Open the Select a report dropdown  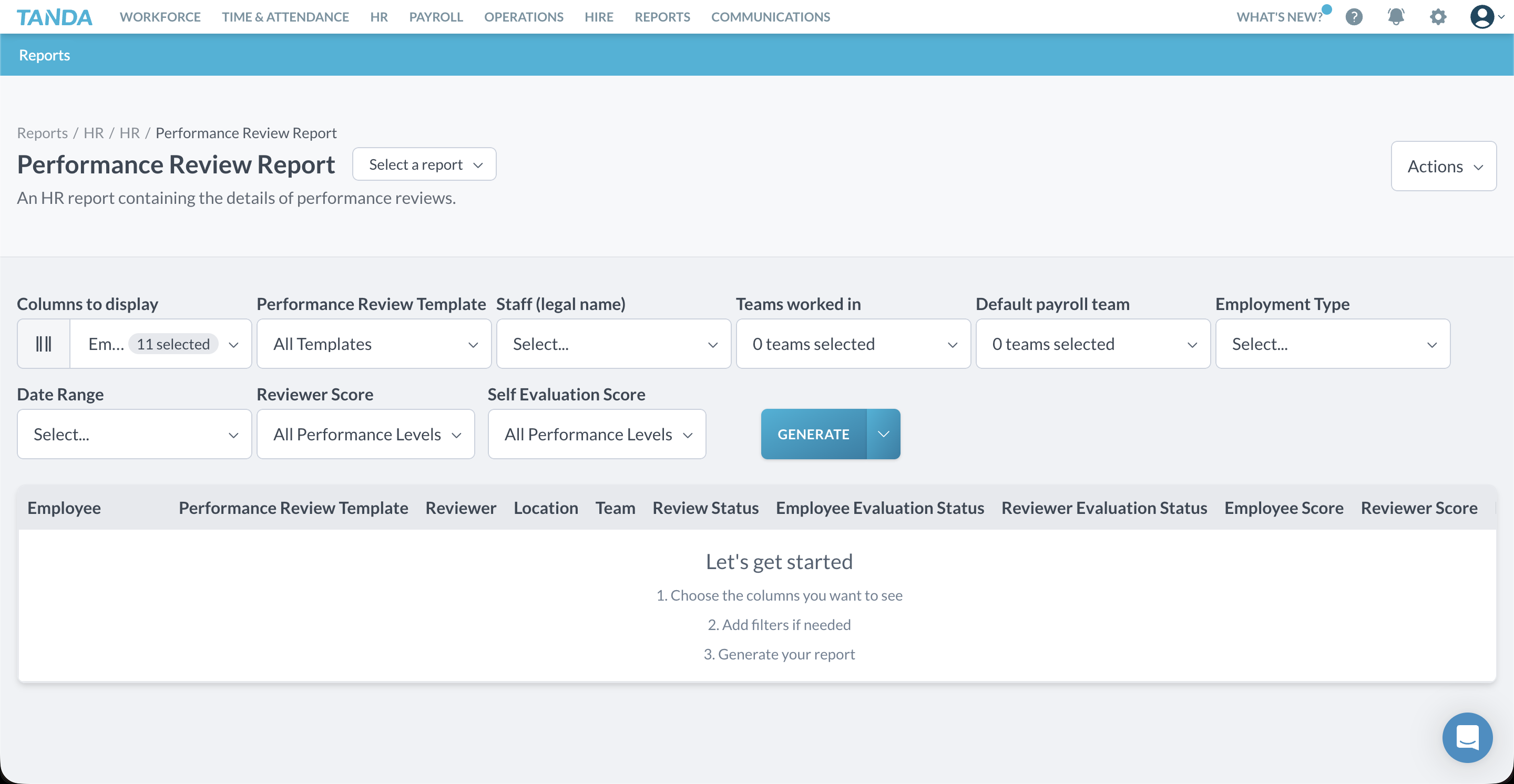pos(424,164)
